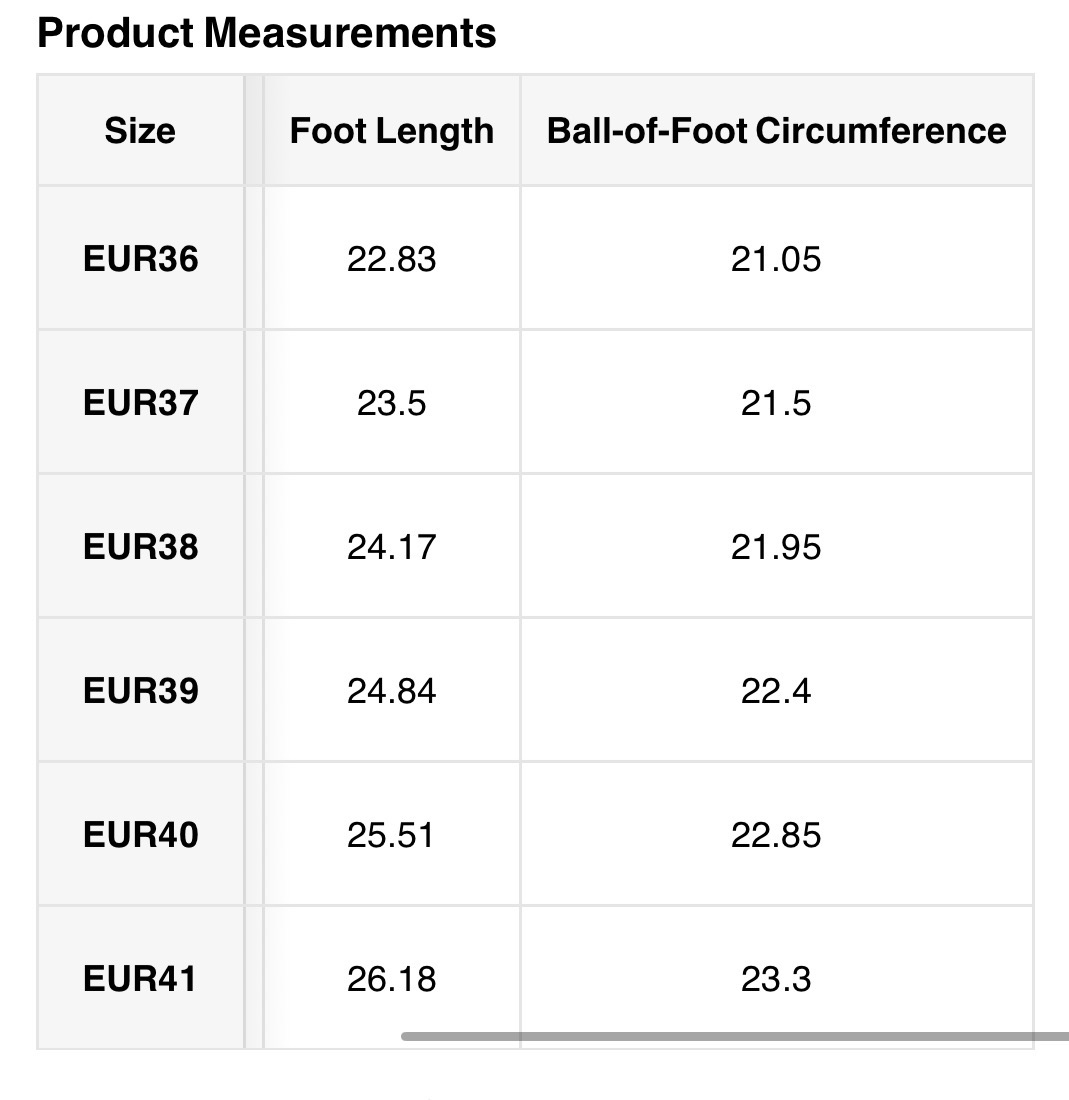
Task: Click the 22.4 circumference value
Action: 776,692
